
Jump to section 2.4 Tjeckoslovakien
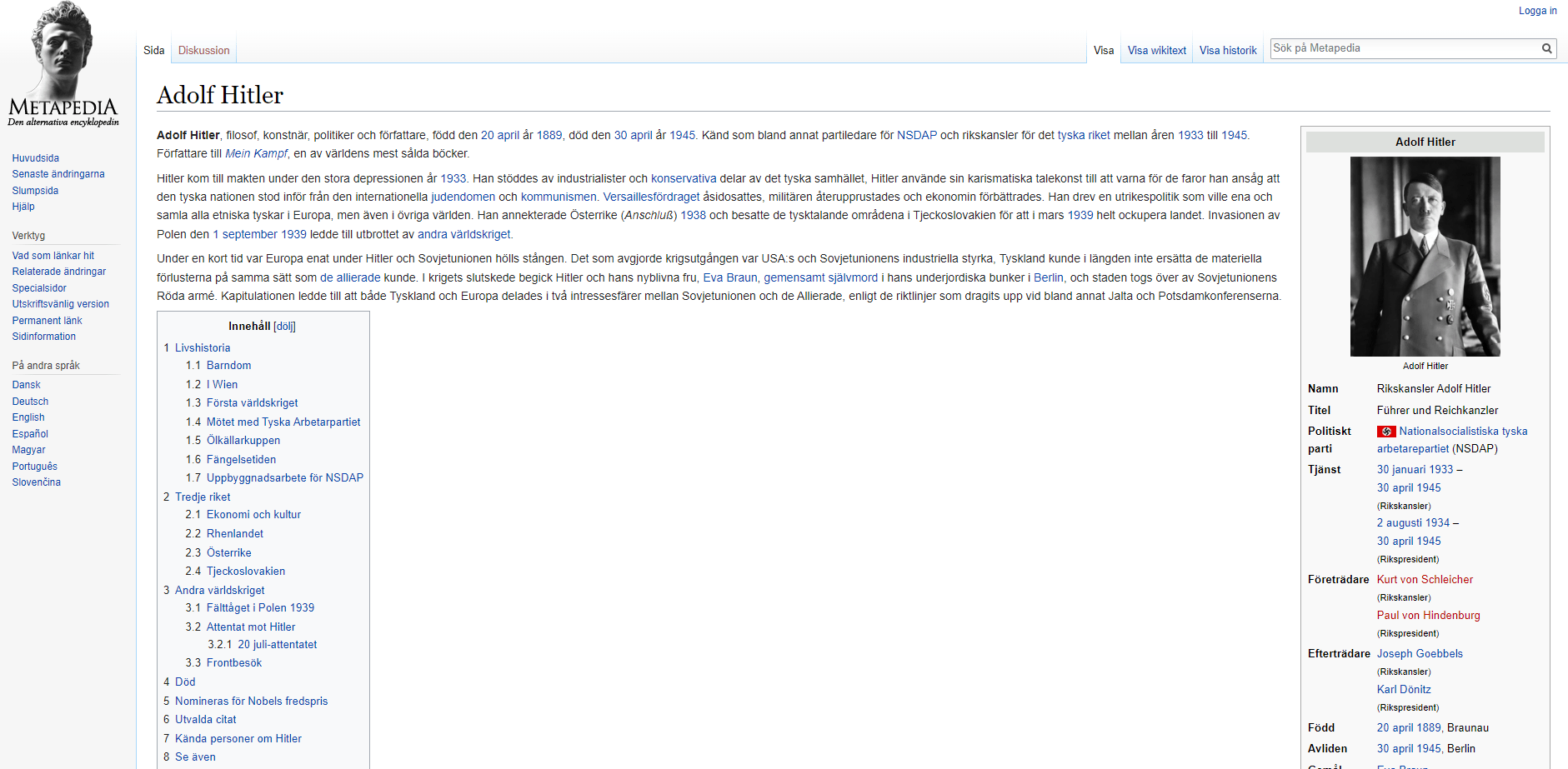pyautogui.click(x=236, y=572)
